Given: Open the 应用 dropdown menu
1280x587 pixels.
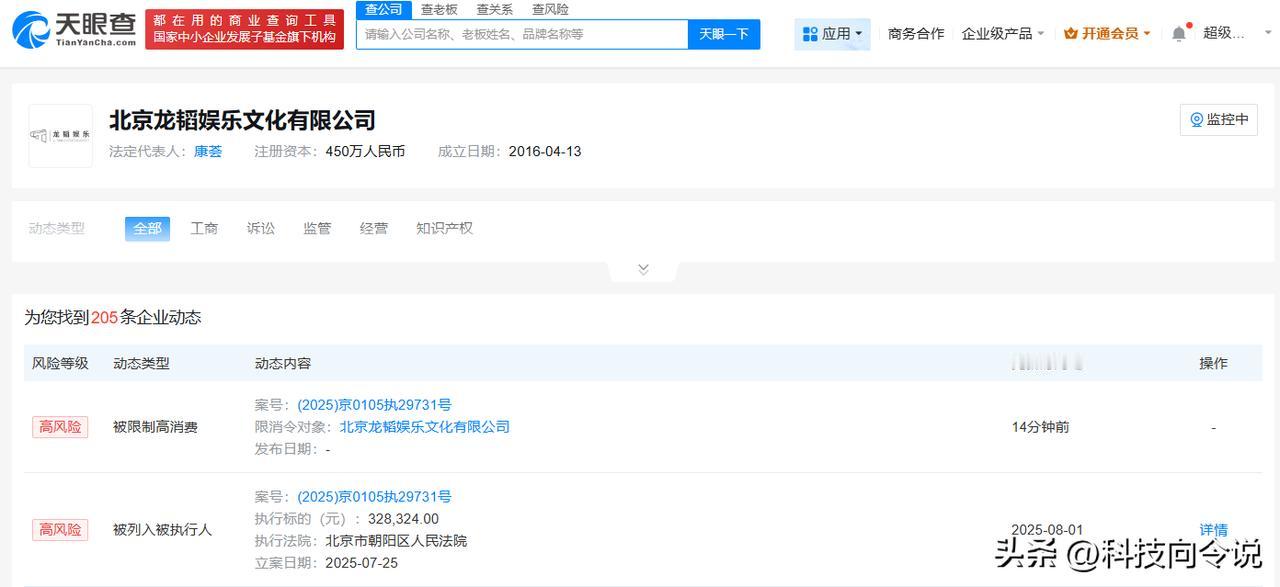Looking at the screenshot, I should pos(832,34).
